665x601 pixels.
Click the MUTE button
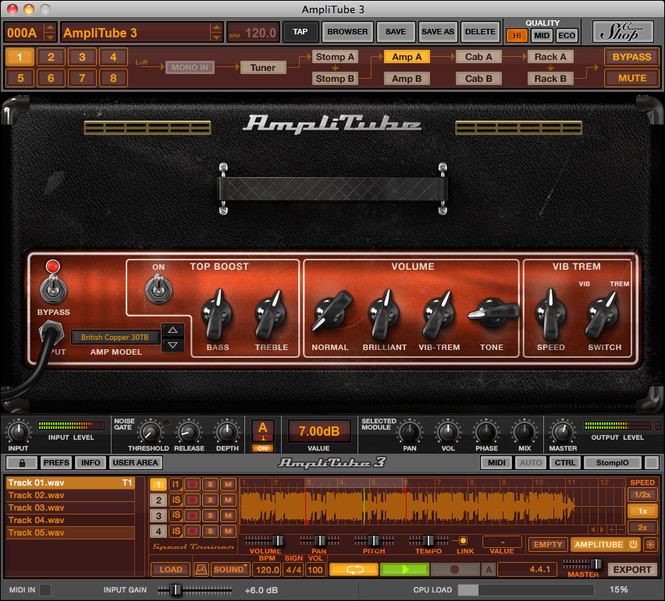pyautogui.click(x=631, y=78)
